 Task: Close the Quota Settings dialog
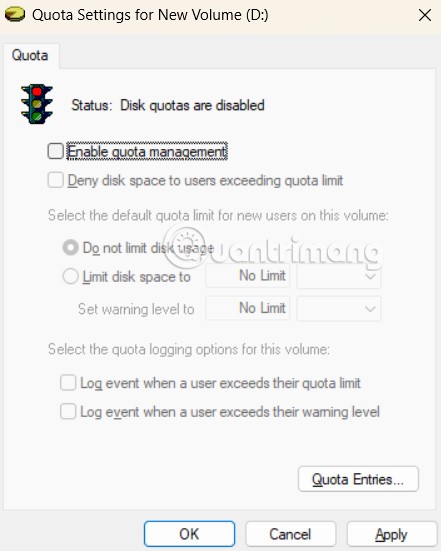tap(425, 15)
